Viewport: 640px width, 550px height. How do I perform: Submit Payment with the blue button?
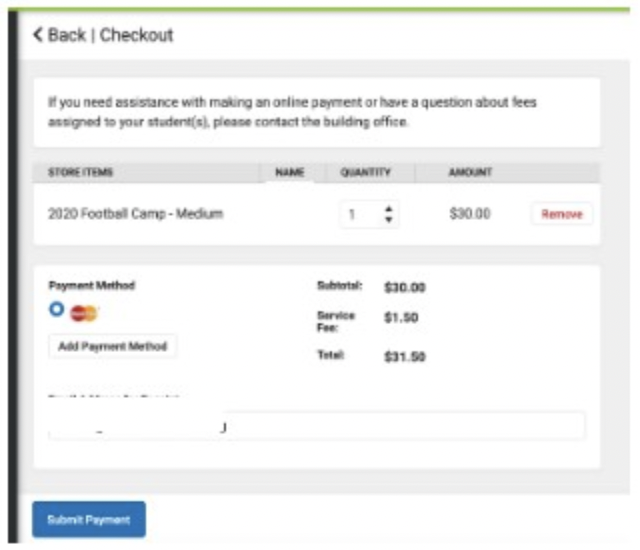[89, 519]
